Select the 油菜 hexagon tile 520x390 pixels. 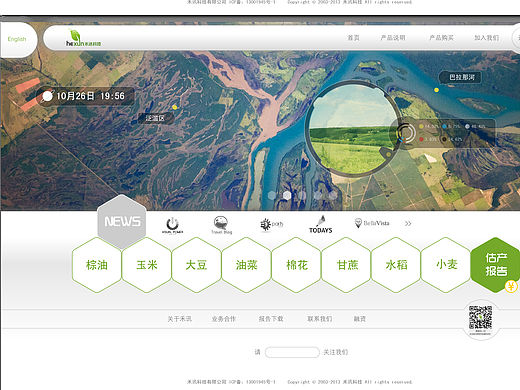[246, 265]
